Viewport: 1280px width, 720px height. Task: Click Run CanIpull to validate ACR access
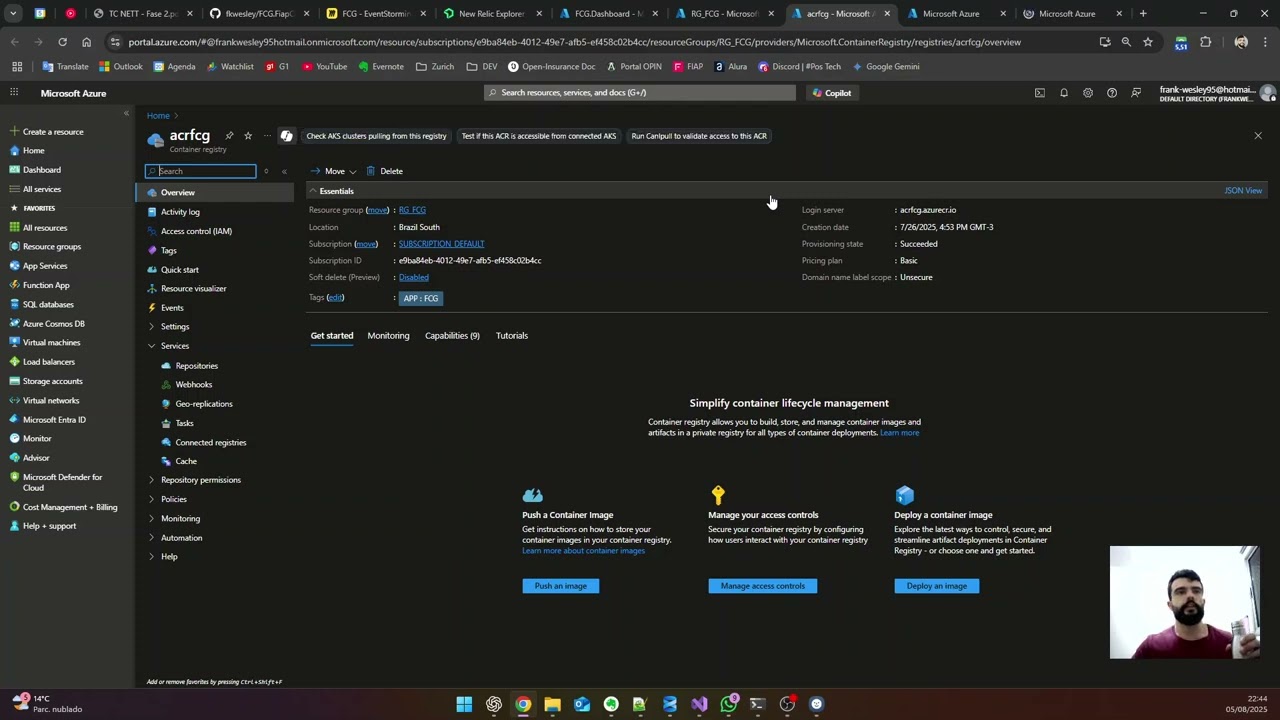[x=699, y=136]
